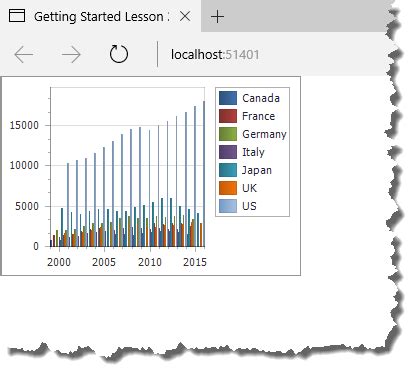Click the US legend label
The height and width of the screenshot is (373, 416).
click(x=249, y=206)
